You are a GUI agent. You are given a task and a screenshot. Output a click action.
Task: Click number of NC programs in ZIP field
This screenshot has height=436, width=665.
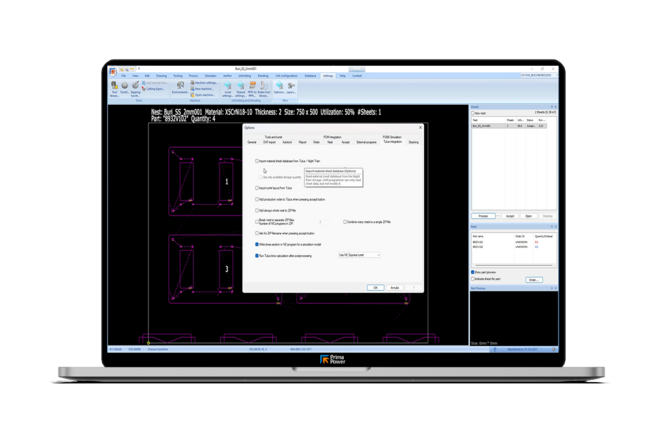click(324, 222)
